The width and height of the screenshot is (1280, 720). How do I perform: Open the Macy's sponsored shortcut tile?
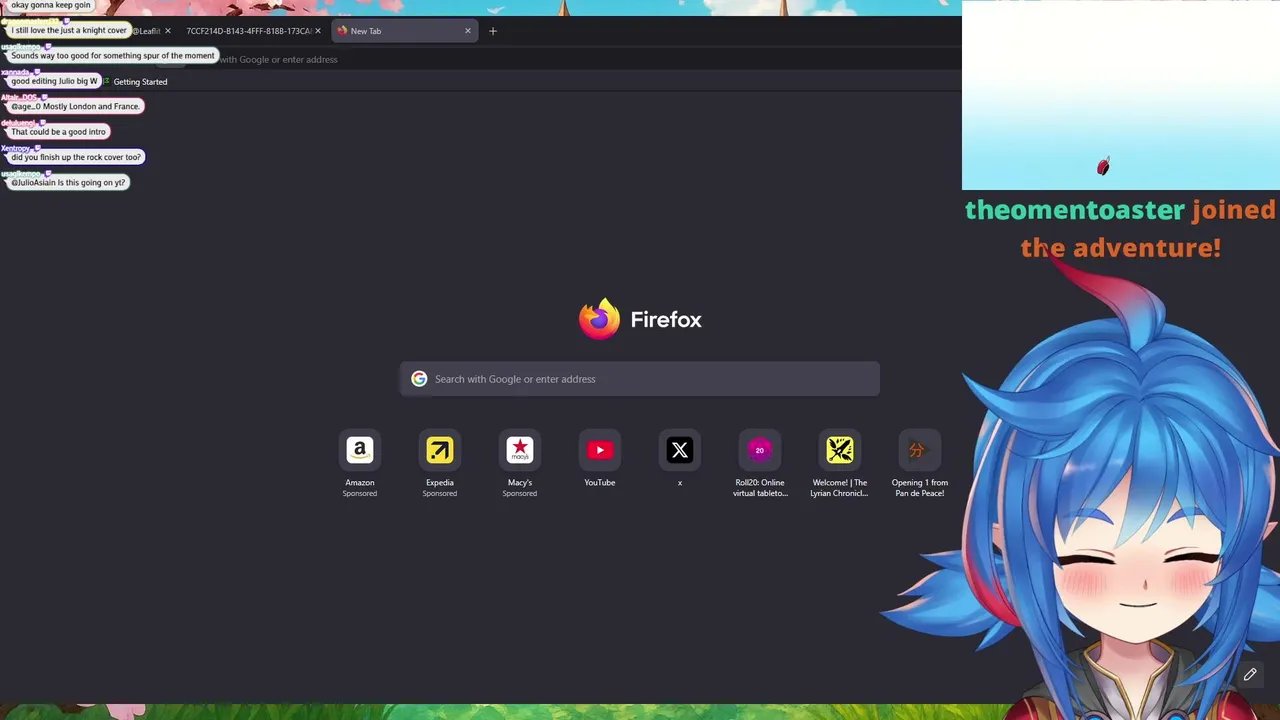point(520,451)
